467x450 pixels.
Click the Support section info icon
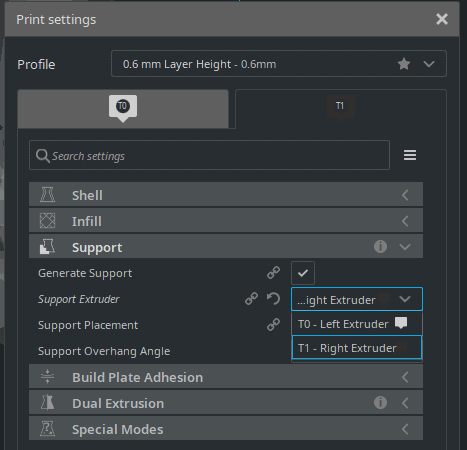pos(380,247)
